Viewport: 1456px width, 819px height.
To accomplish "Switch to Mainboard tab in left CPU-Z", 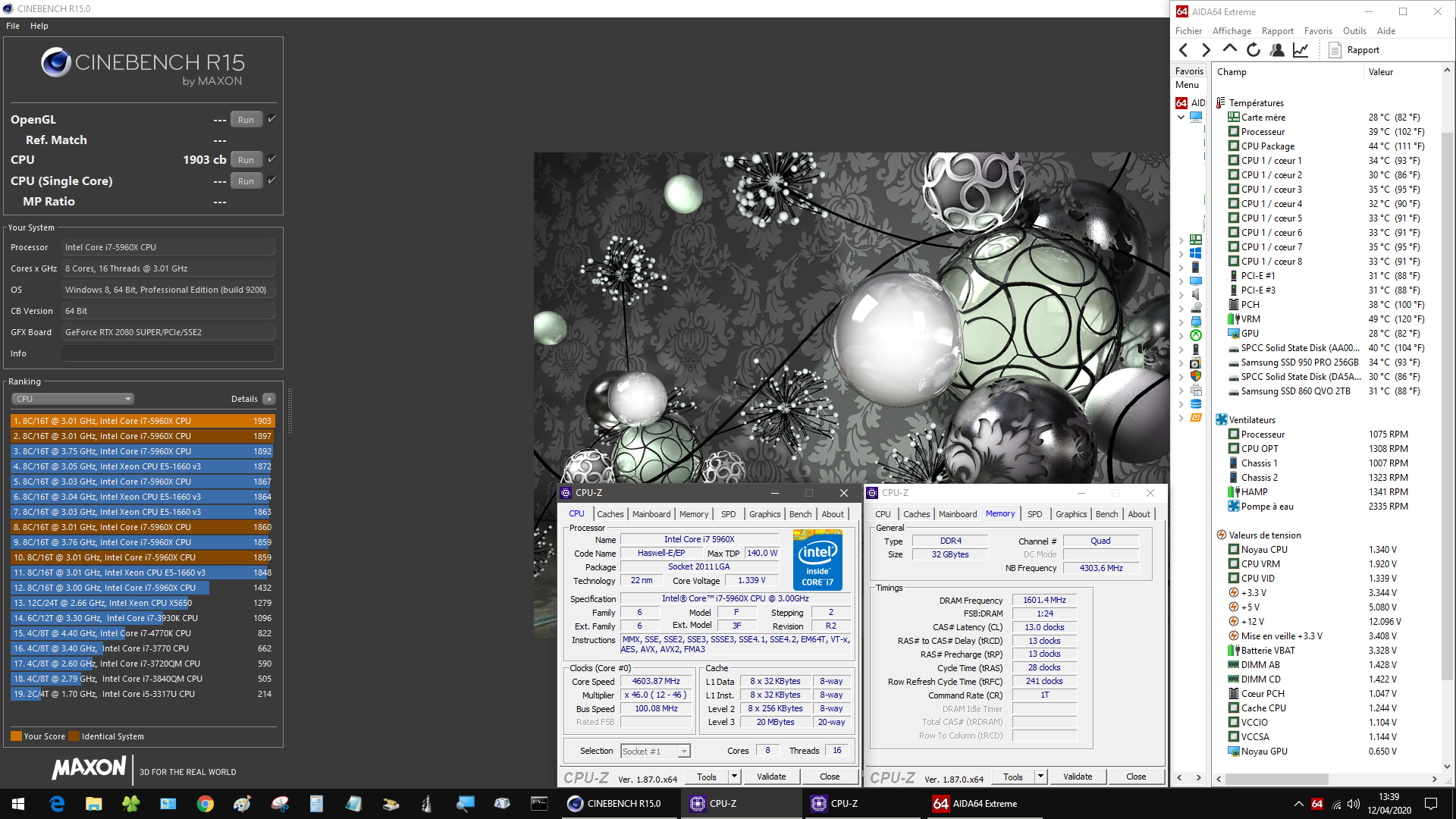I will point(651,514).
